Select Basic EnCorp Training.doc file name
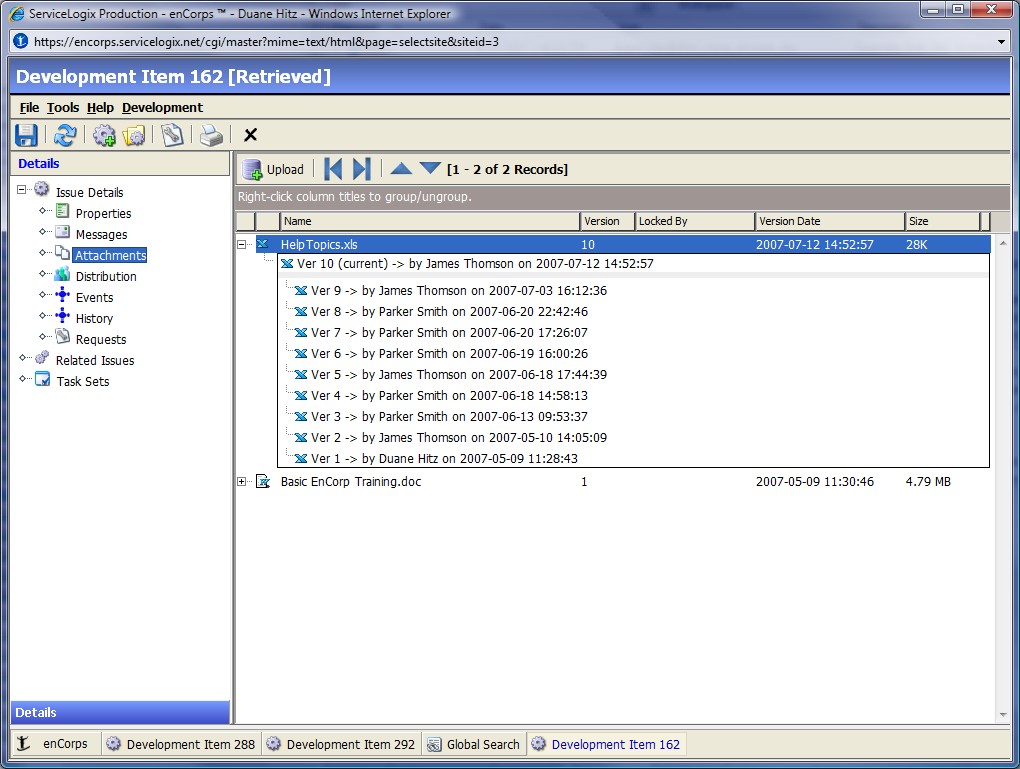The image size is (1020, 769). [351, 481]
